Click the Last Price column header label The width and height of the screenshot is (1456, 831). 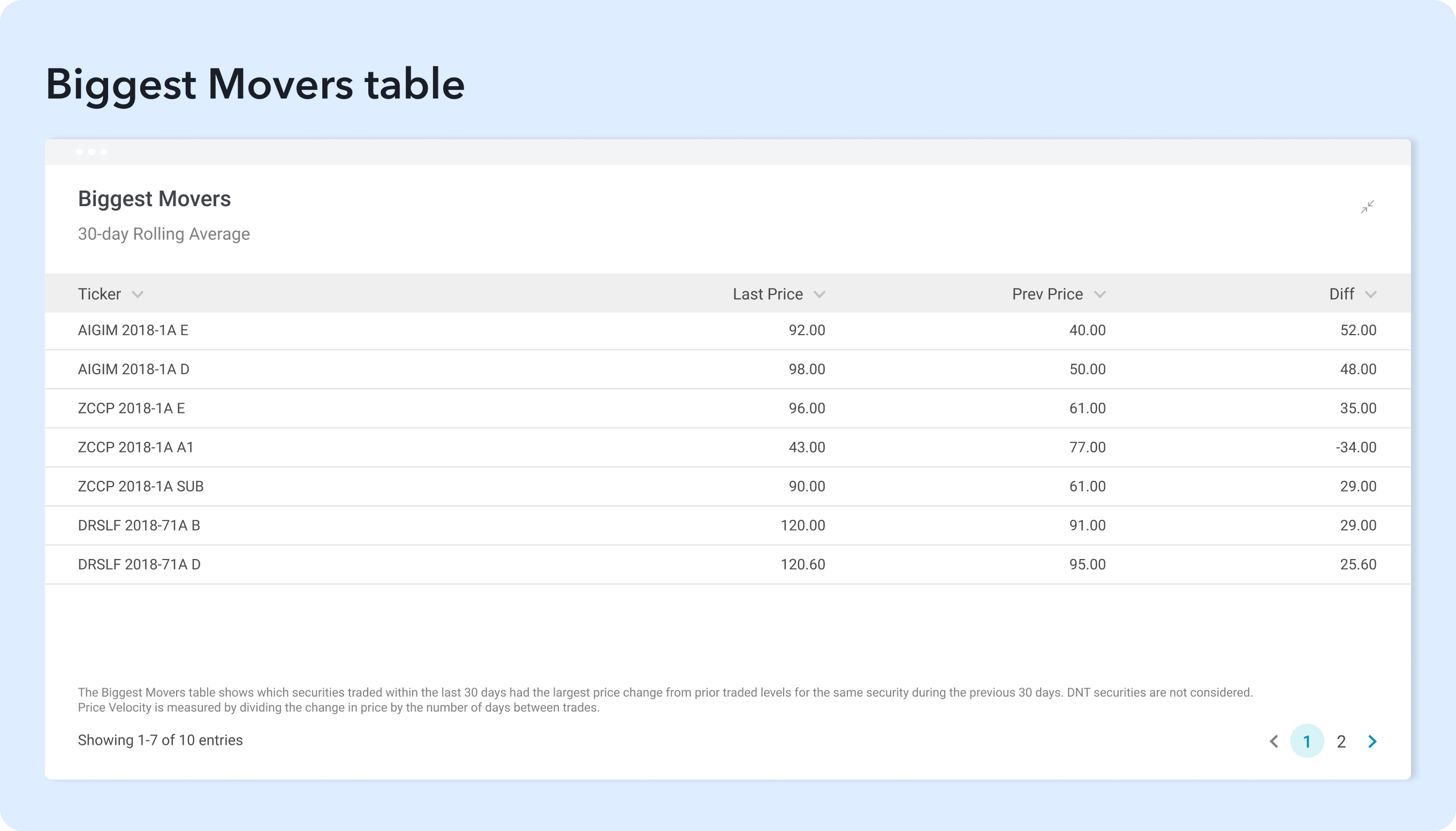pos(768,294)
